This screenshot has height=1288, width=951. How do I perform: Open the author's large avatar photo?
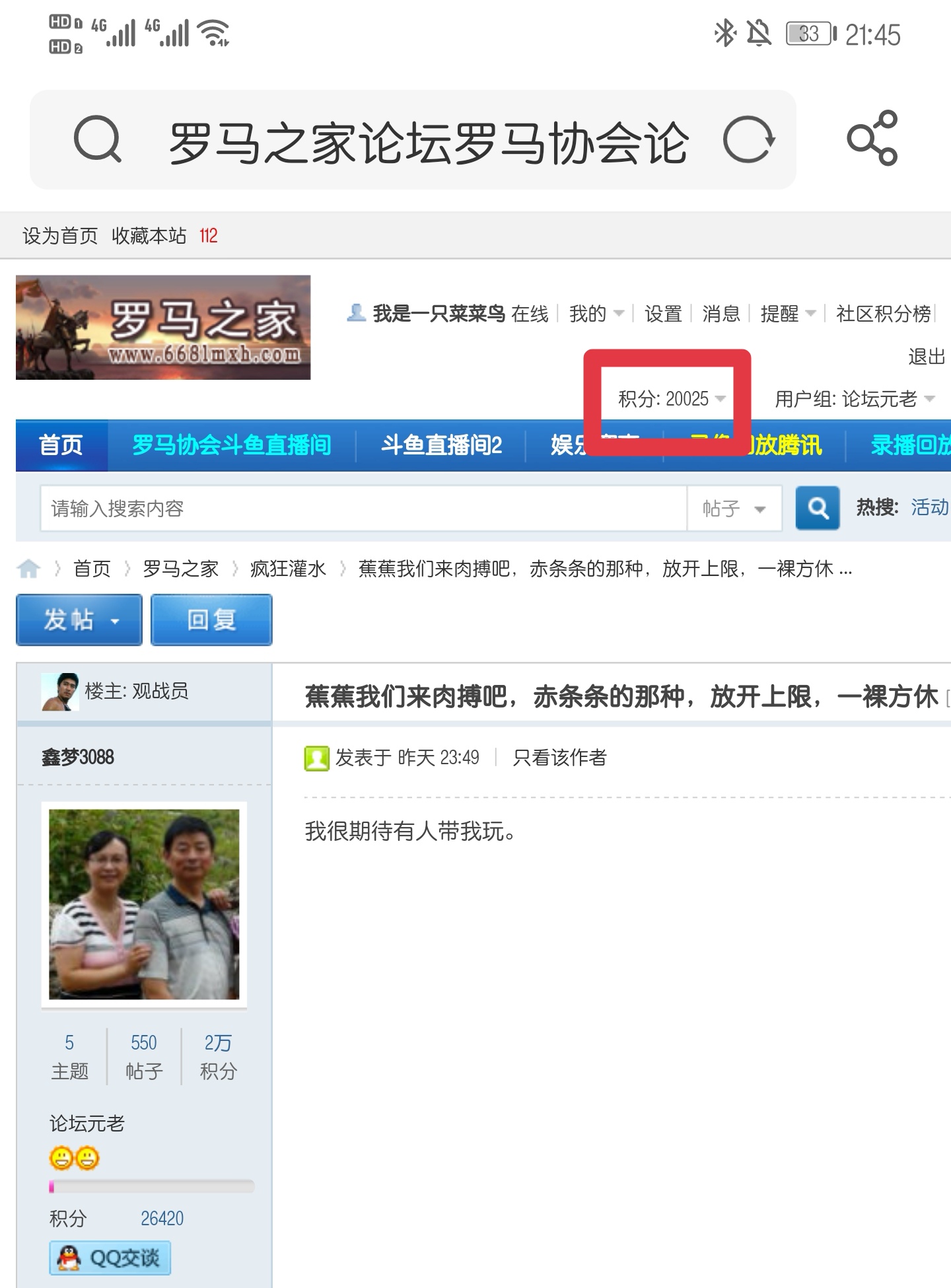point(144,904)
